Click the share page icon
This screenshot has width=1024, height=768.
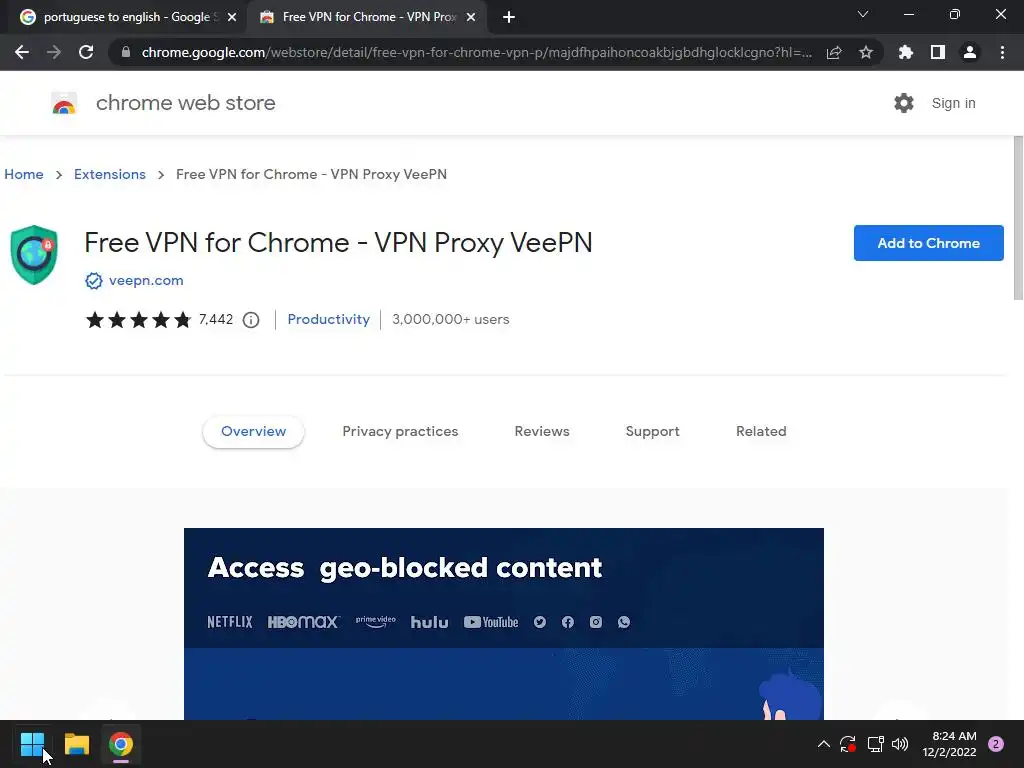tap(834, 53)
